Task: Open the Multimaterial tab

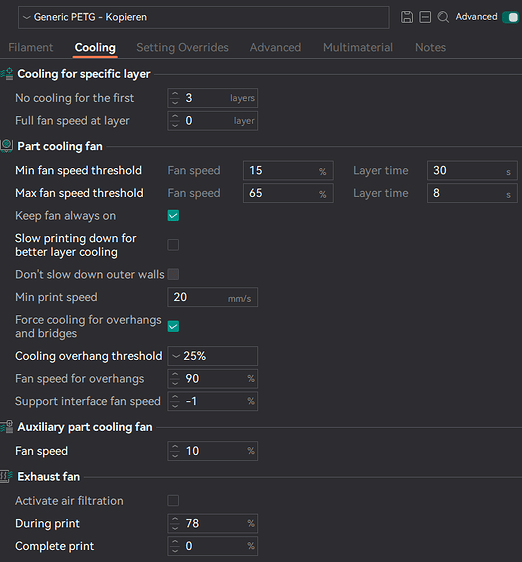Action: (358, 47)
